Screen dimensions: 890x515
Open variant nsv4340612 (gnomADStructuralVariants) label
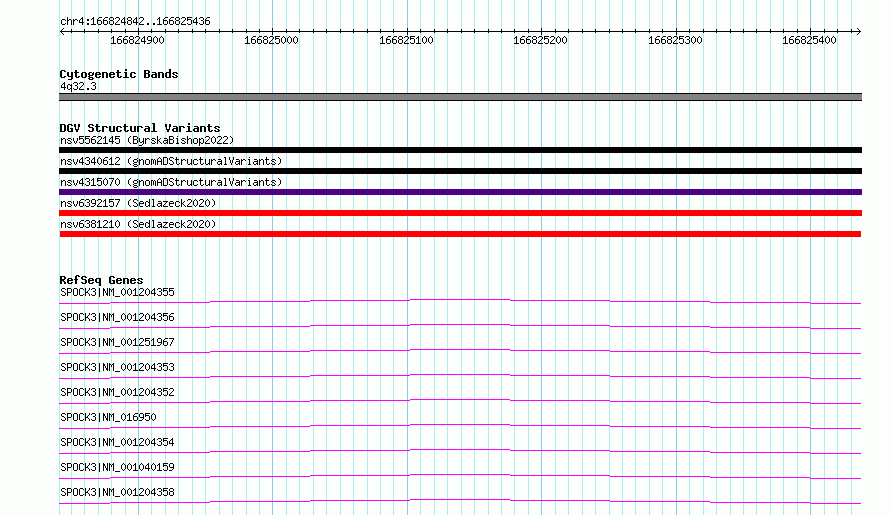[171, 161]
